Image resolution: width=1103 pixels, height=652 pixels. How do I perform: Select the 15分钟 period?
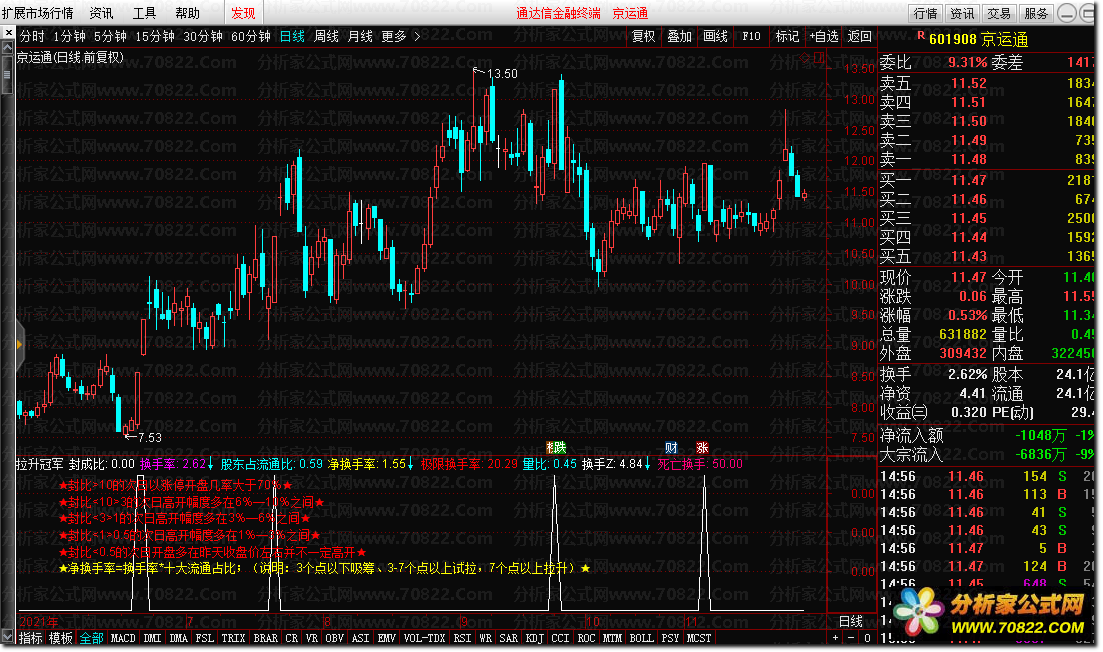click(x=155, y=36)
